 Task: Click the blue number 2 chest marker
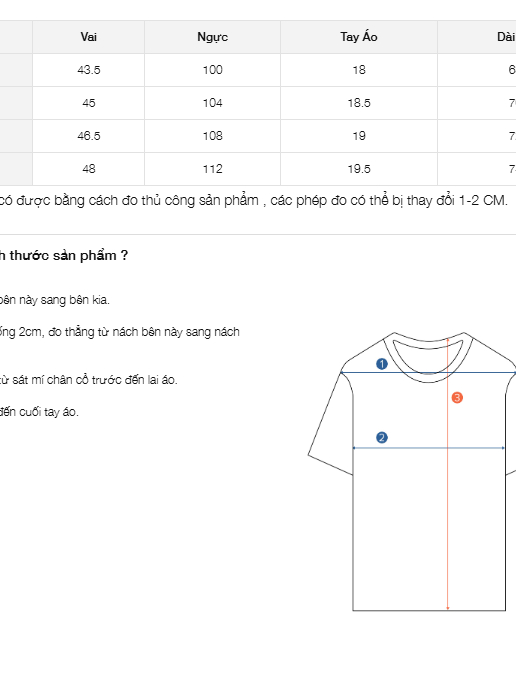[x=382, y=438]
